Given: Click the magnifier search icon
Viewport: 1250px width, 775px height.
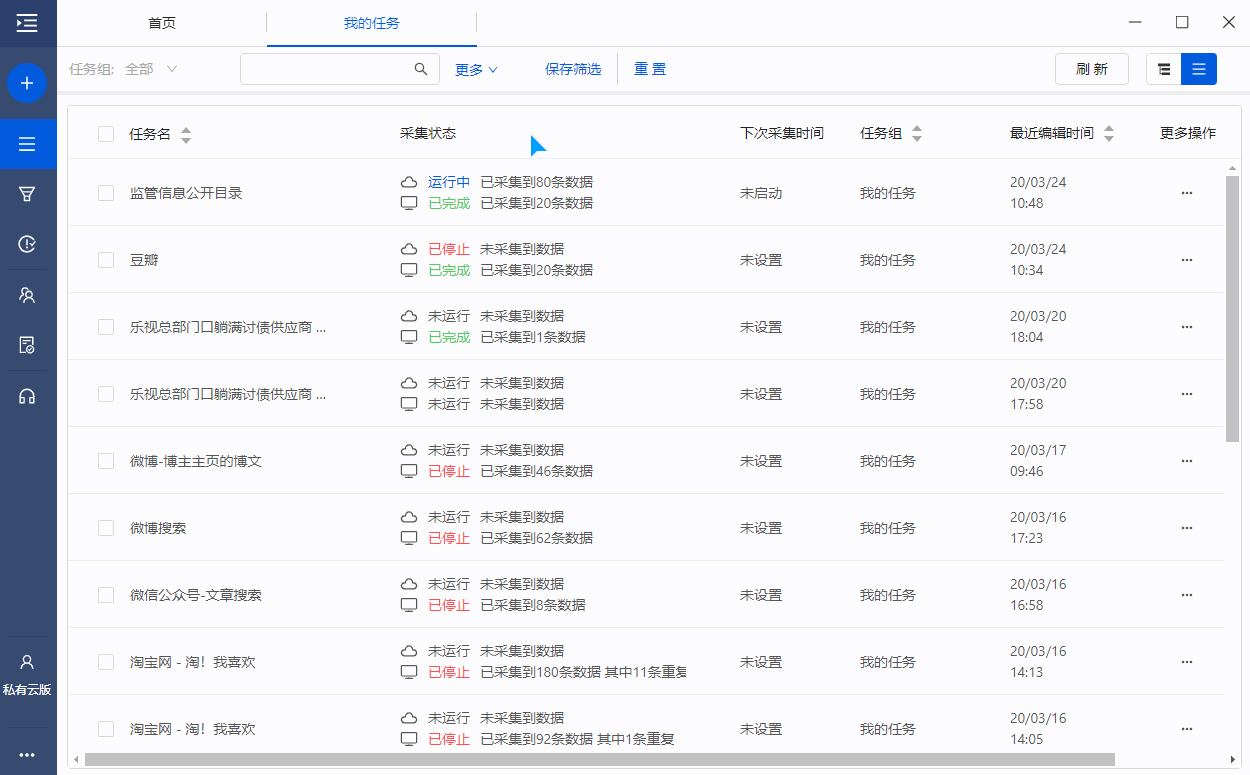Looking at the screenshot, I should pos(421,69).
